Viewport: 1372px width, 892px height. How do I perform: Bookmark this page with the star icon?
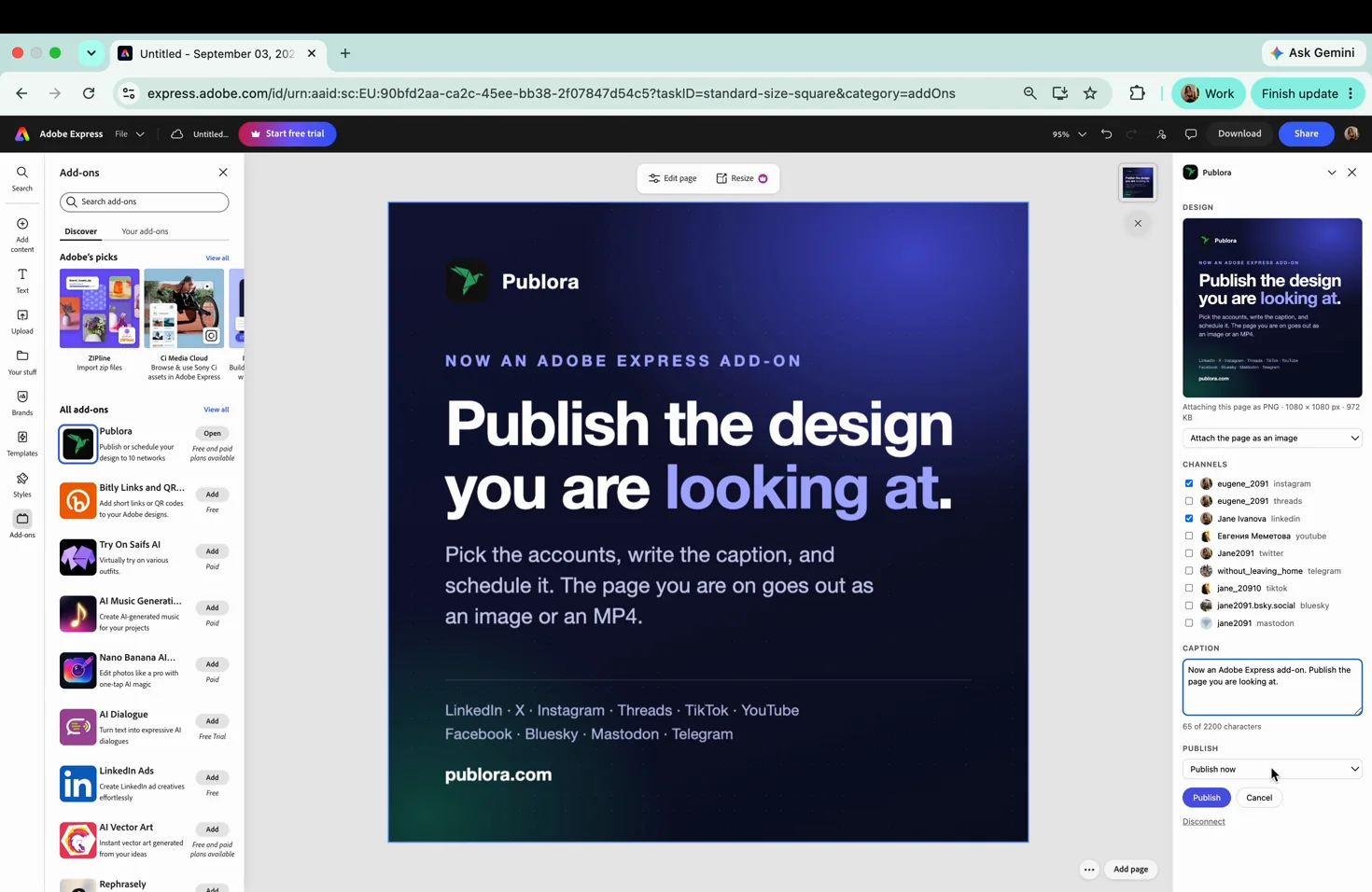pyautogui.click(x=1090, y=93)
